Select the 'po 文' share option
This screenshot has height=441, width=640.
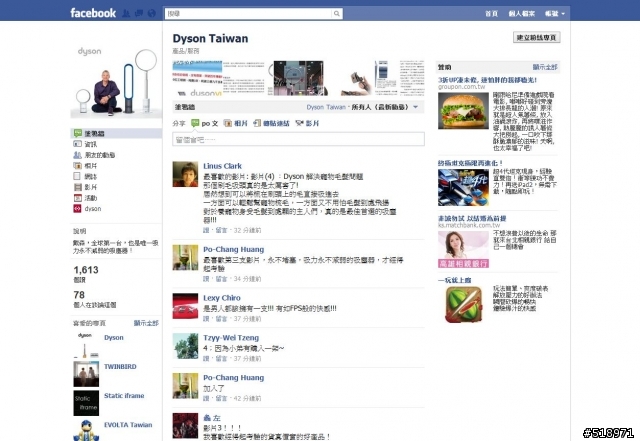click(x=205, y=123)
